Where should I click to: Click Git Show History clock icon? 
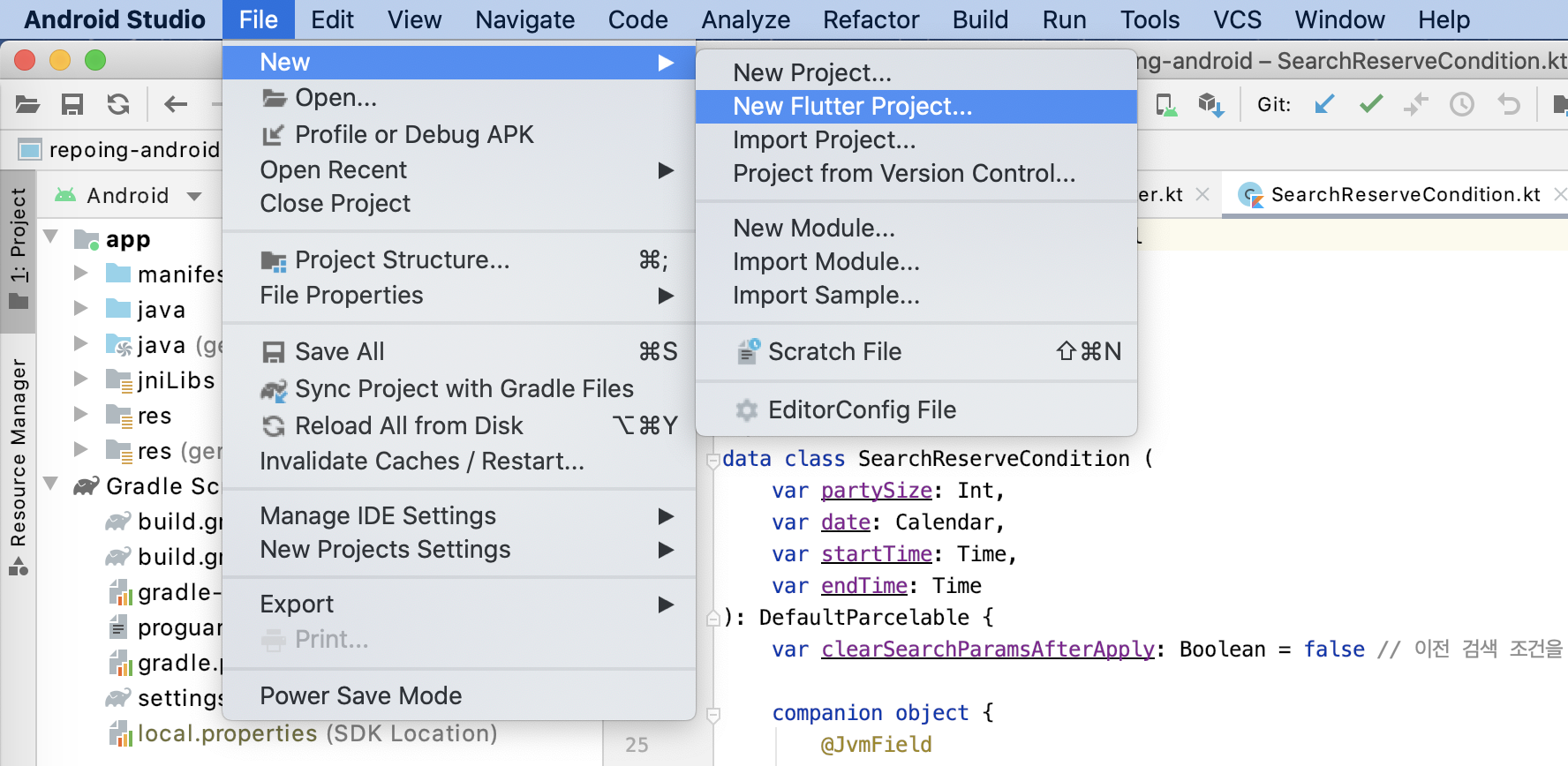click(1462, 105)
